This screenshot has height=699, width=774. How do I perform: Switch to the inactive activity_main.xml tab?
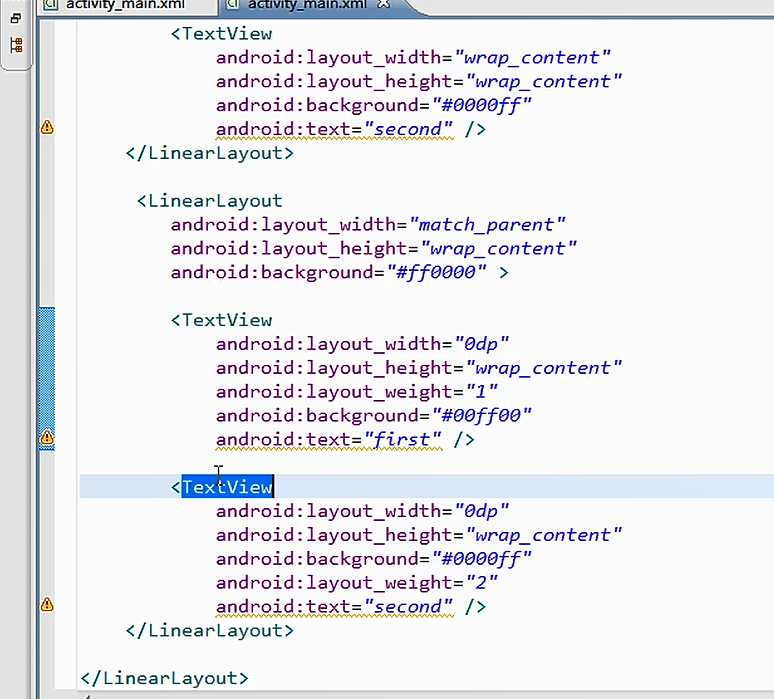pyautogui.click(x=125, y=5)
